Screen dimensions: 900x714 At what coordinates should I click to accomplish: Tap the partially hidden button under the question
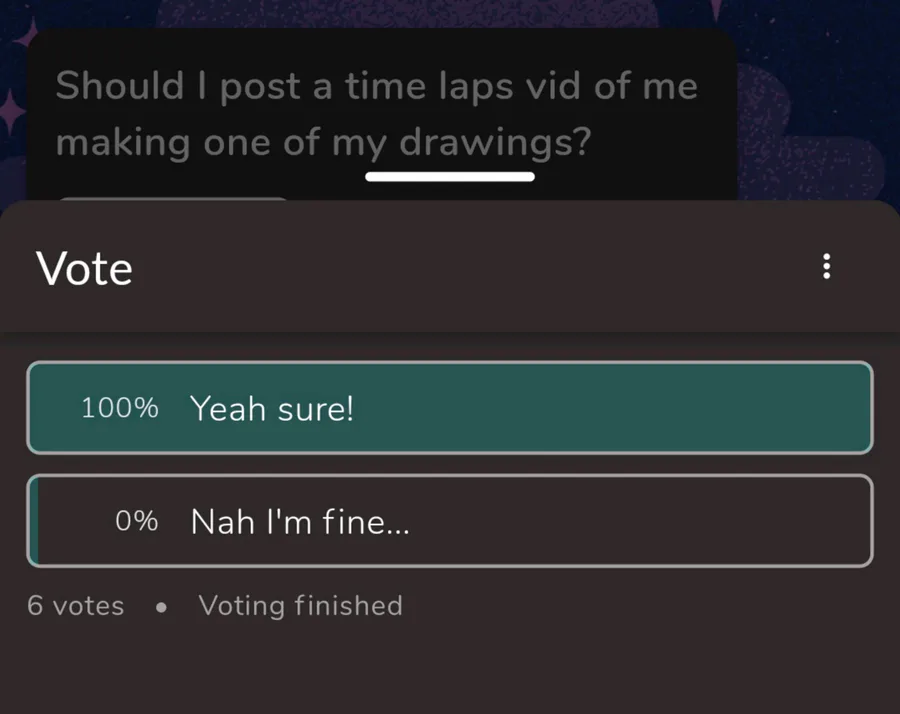[x=172, y=199]
